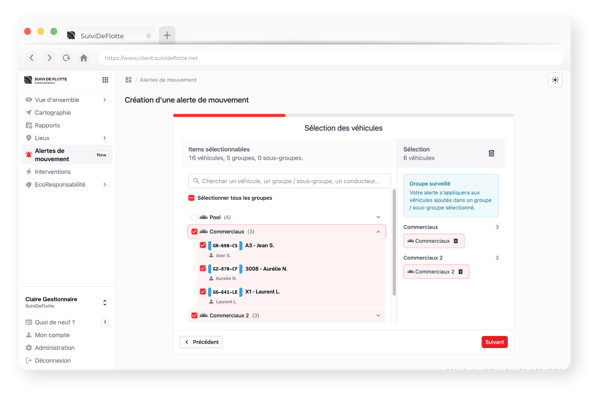The height and width of the screenshot is (399, 600).
Task: Click the Administration gear icon
Action: [29, 347]
